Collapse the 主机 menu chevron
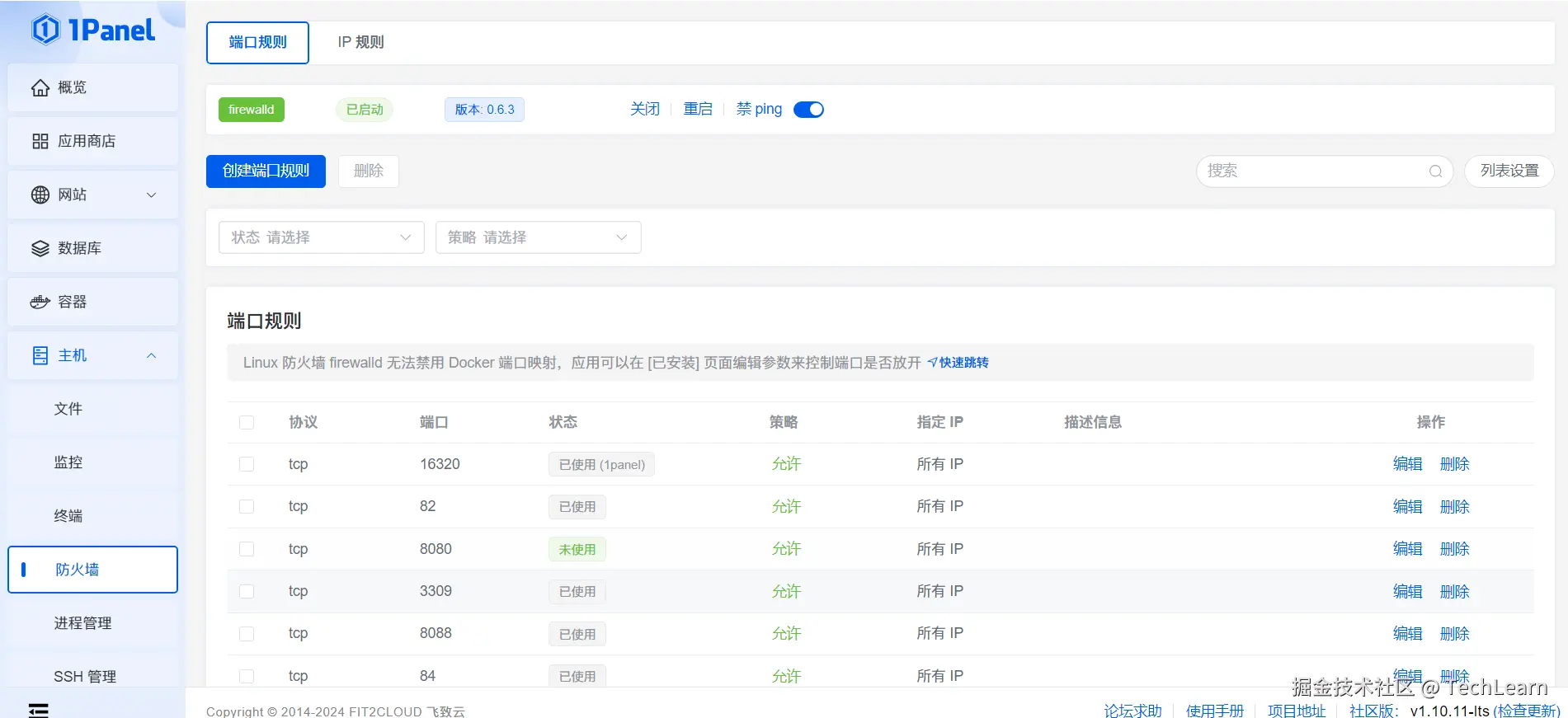 pos(151,355)
